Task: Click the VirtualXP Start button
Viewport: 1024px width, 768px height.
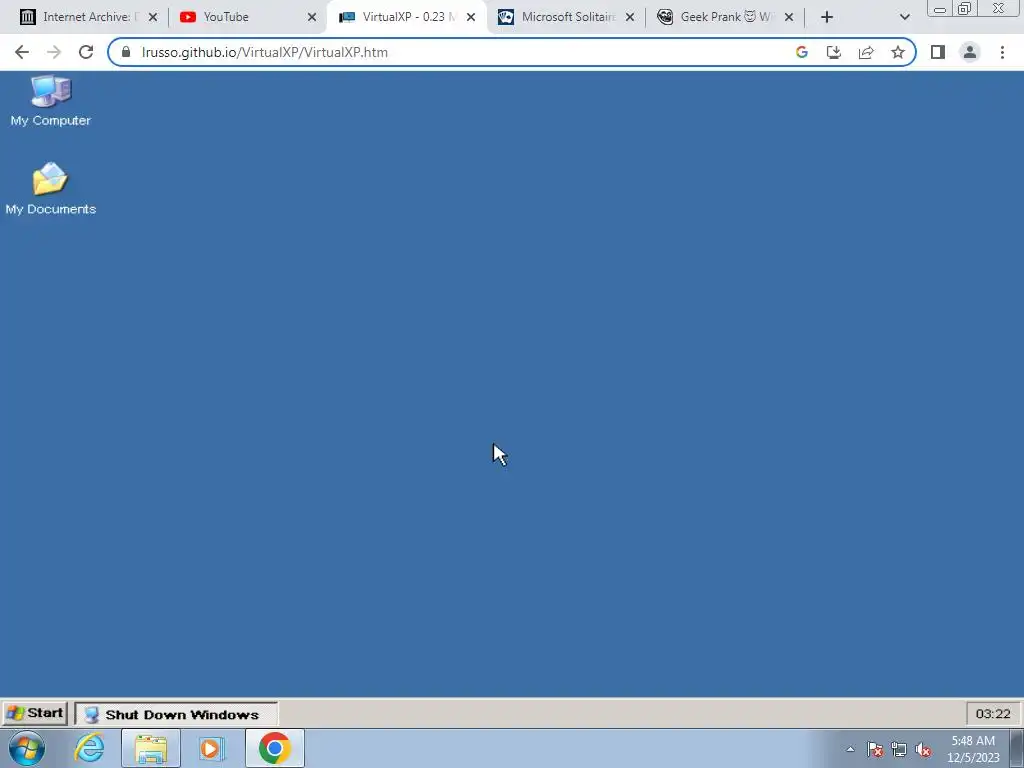Action: pyautogui.click(x=35, y=713)
